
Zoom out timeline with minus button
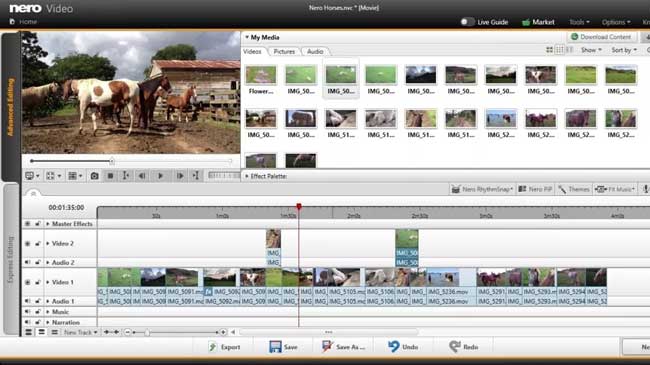coord(128,332)
